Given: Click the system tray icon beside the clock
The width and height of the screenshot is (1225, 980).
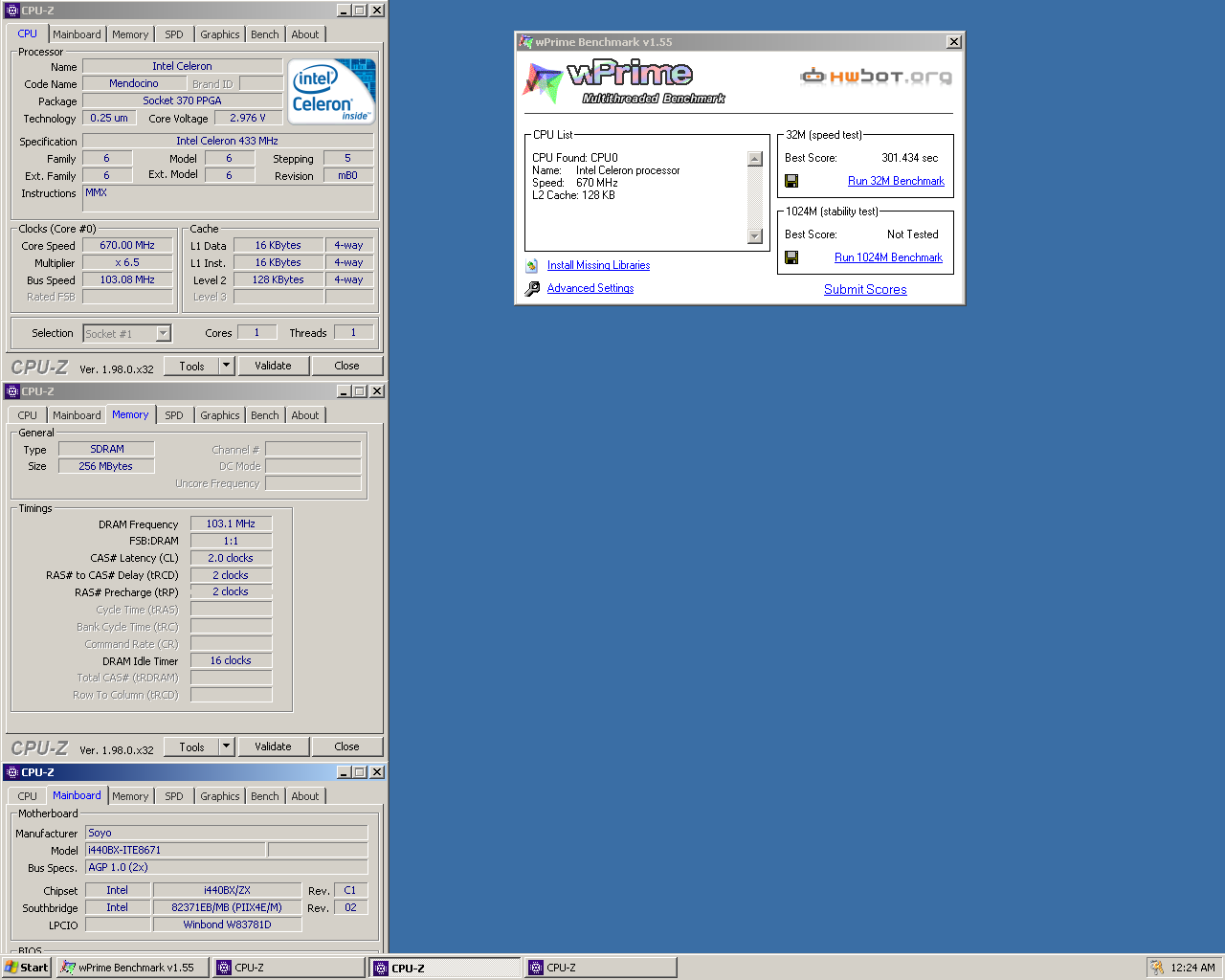Looking at the screenshot, I should [x=1157, y=968].
